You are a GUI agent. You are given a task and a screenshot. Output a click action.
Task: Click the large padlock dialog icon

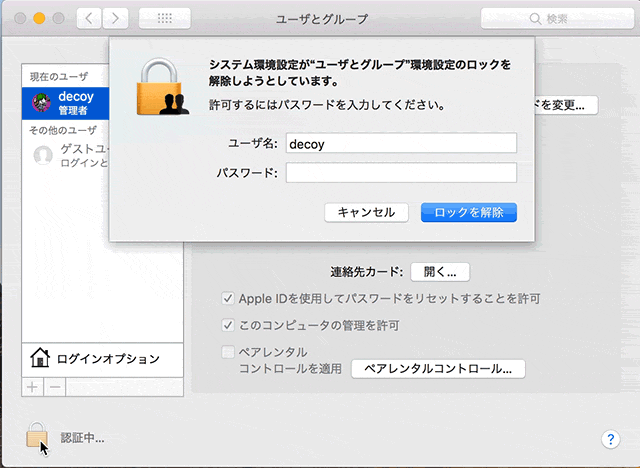click(x=162, y=87)
